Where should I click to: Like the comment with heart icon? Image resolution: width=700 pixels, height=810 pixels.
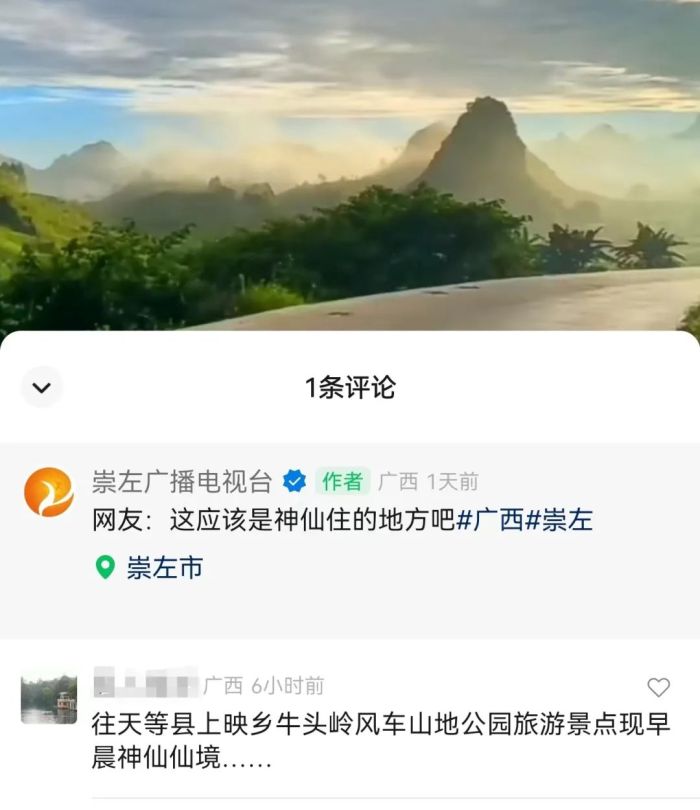coord(658,687)
